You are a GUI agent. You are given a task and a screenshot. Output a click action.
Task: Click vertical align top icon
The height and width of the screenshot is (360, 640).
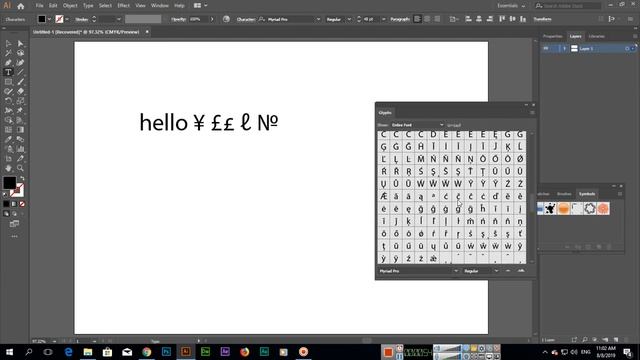click(502, 19)
